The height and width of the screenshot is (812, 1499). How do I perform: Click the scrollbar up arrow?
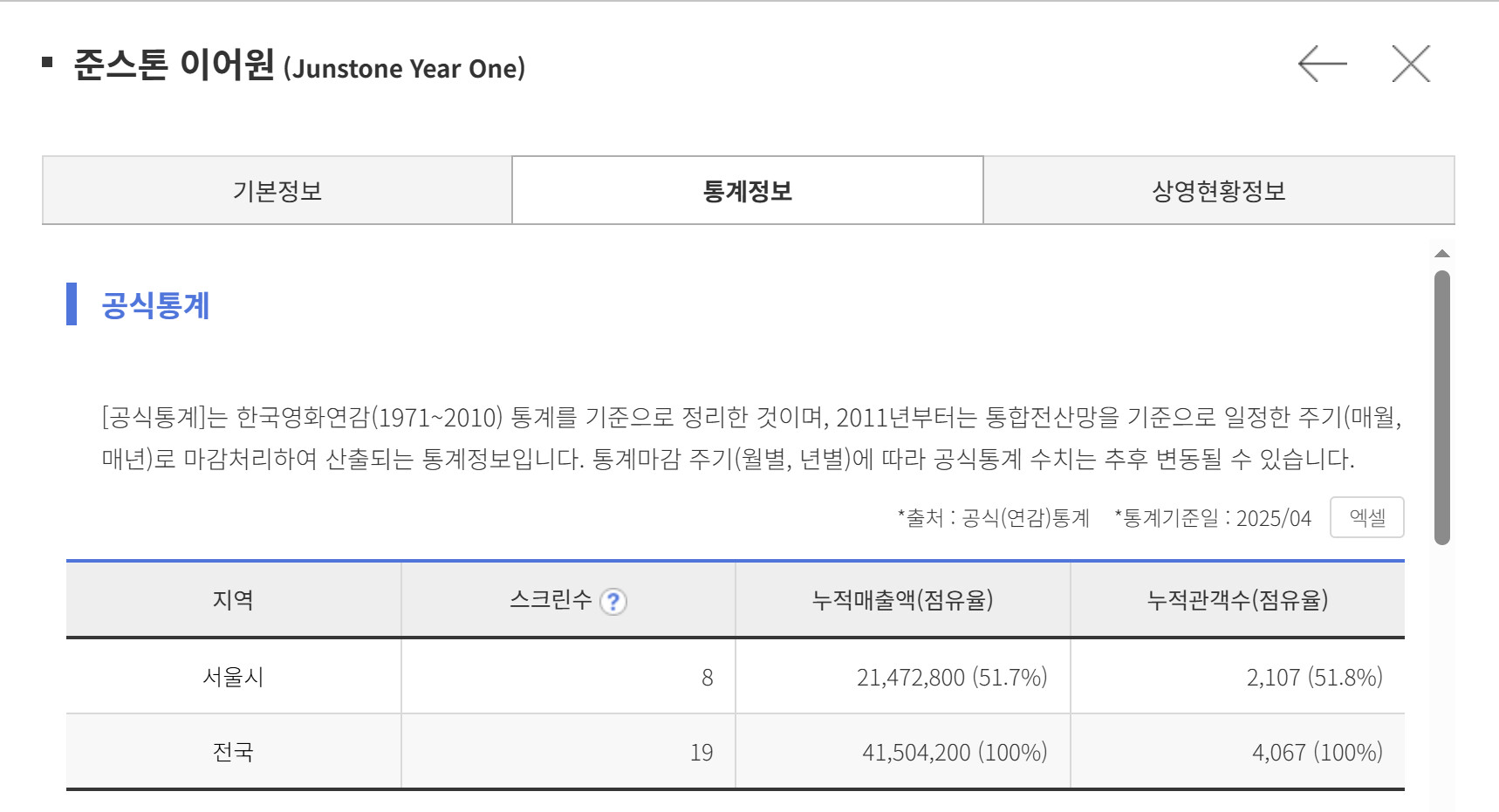pos(1442,254)
